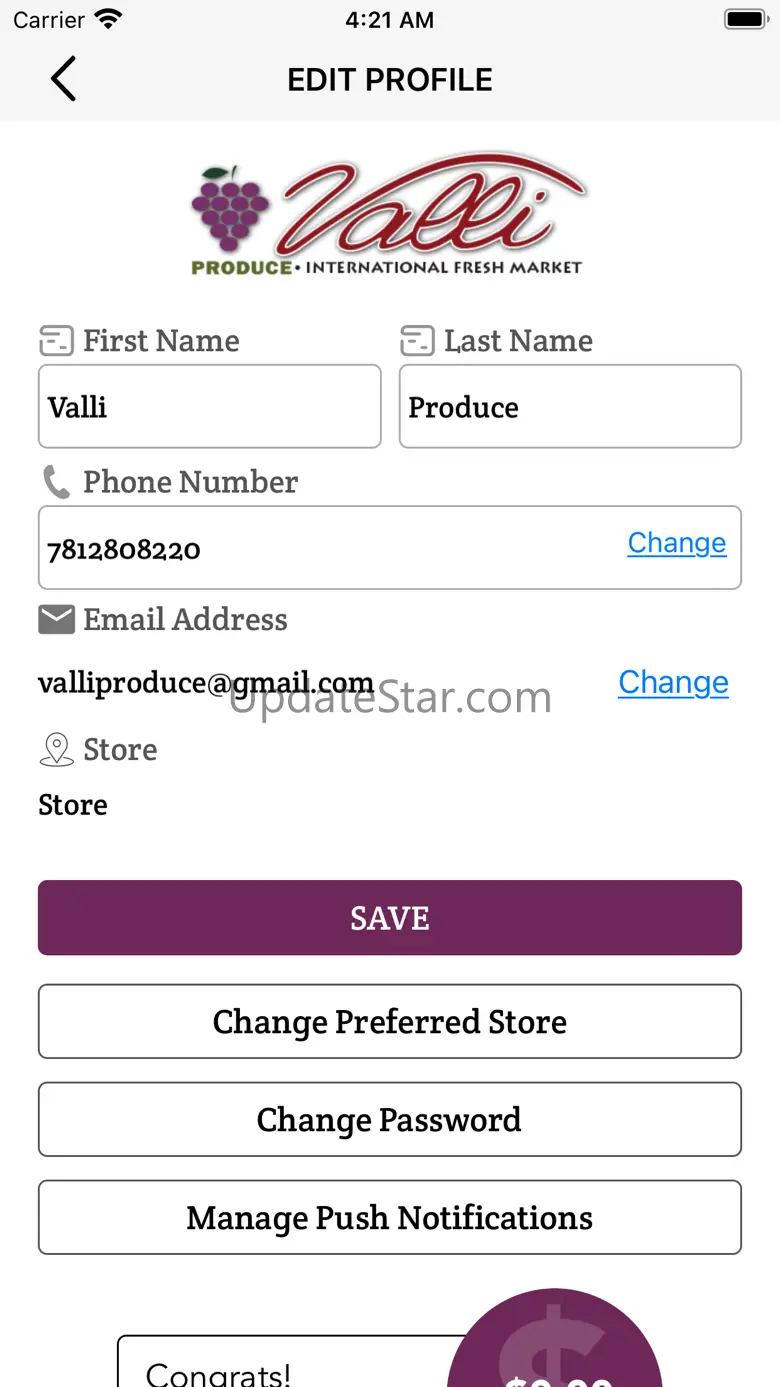Tap the back arrow icon
The width and height of the screenshot is (780, 1387).
[63, 79]
